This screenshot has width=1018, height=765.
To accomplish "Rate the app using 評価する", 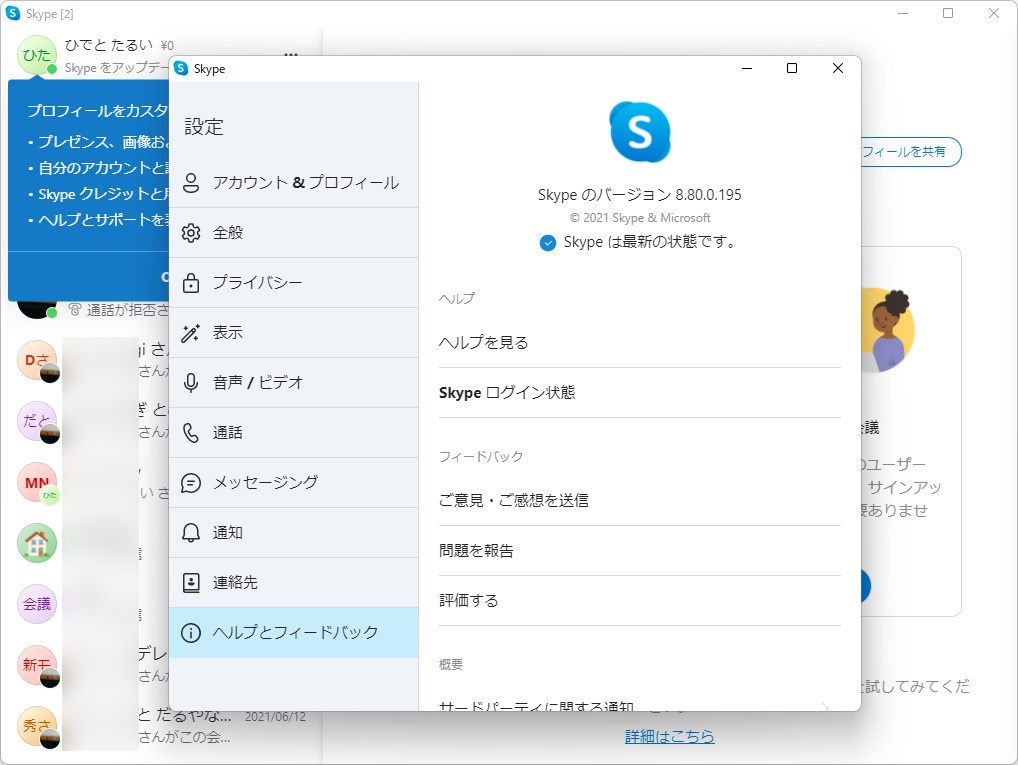I will pyautogui.click(x=470, y=600).
